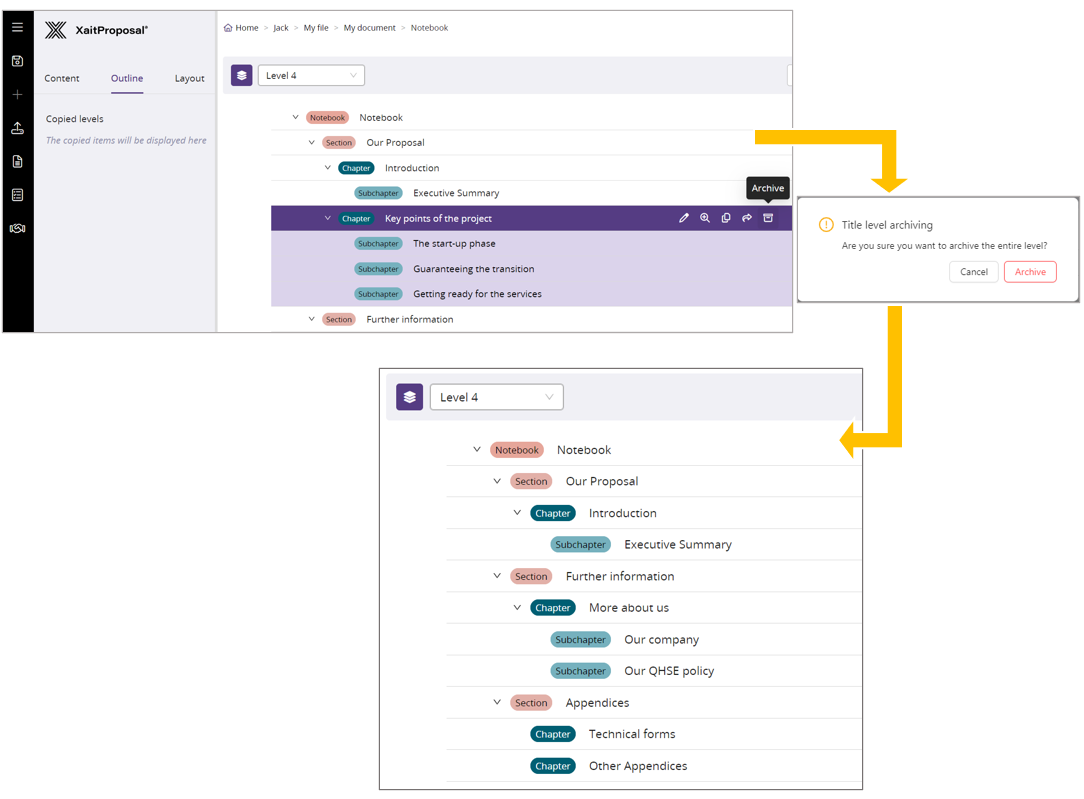Image resolution: width=1084 pixels, height=799 pixels.
Task: Click the magnifier zoom icon on the highlighted chapter
Action: point(705,218)
